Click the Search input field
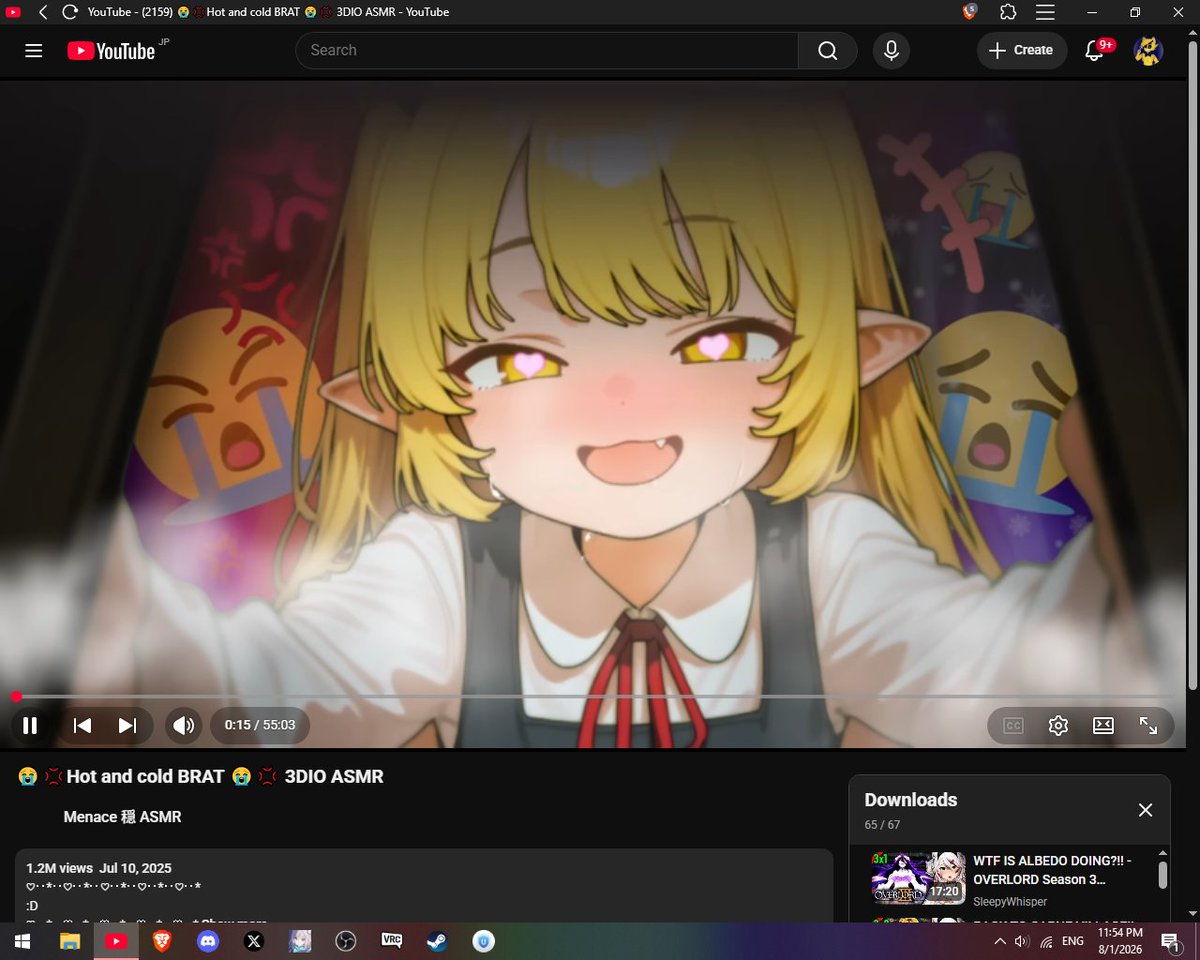The height and width of the screenshot is (960, 1200). 547,50
